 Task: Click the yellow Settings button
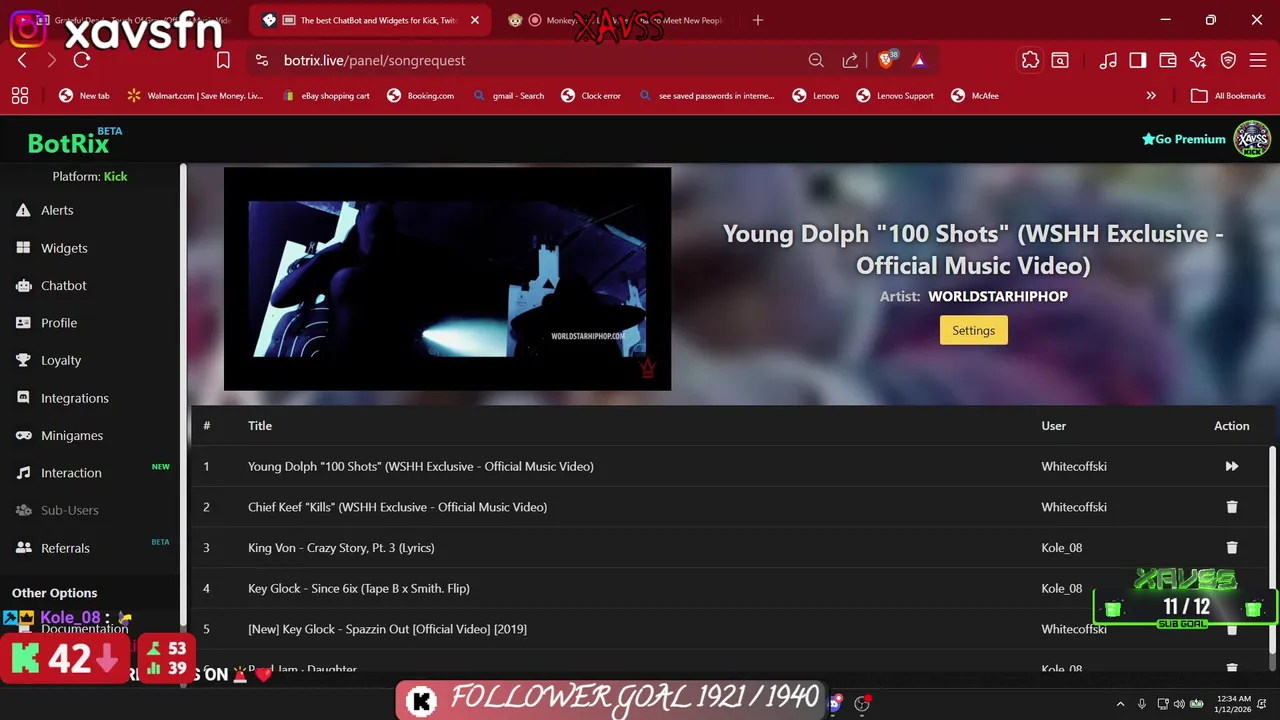pyautogui.click(x=973, y=330)
